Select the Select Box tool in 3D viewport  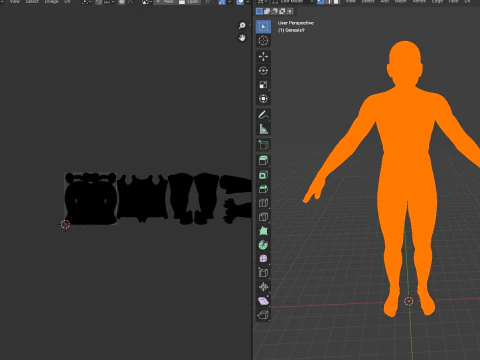coord(263,27)
